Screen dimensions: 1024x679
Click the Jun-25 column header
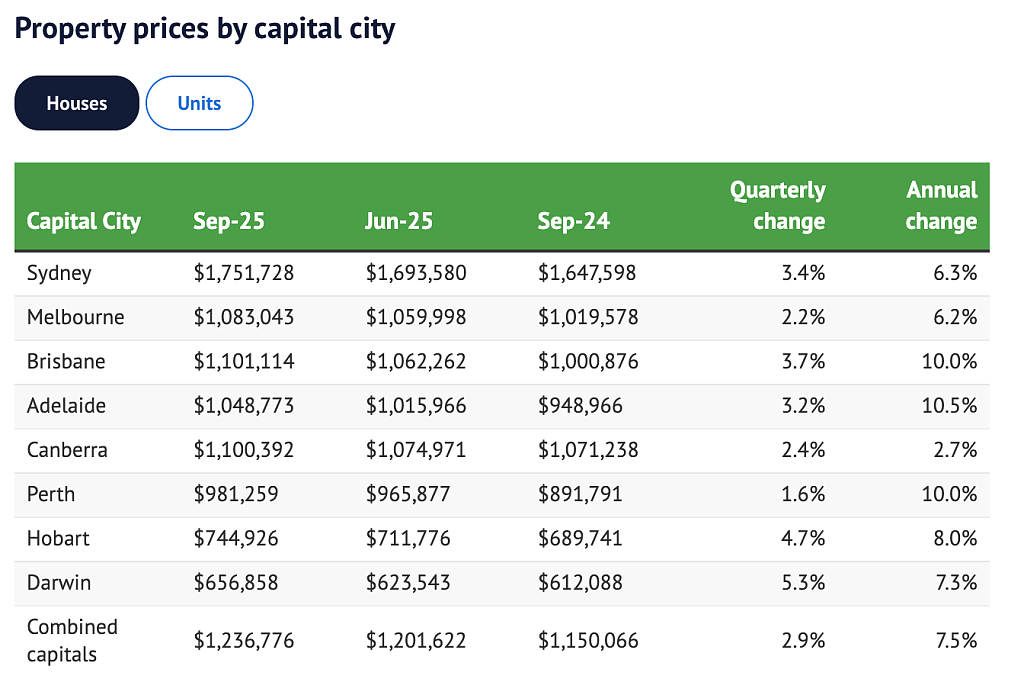click(x=398, y=221)
